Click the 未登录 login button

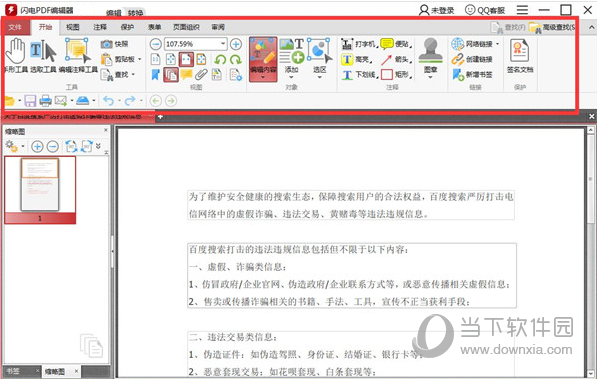(x=436, y=10)
